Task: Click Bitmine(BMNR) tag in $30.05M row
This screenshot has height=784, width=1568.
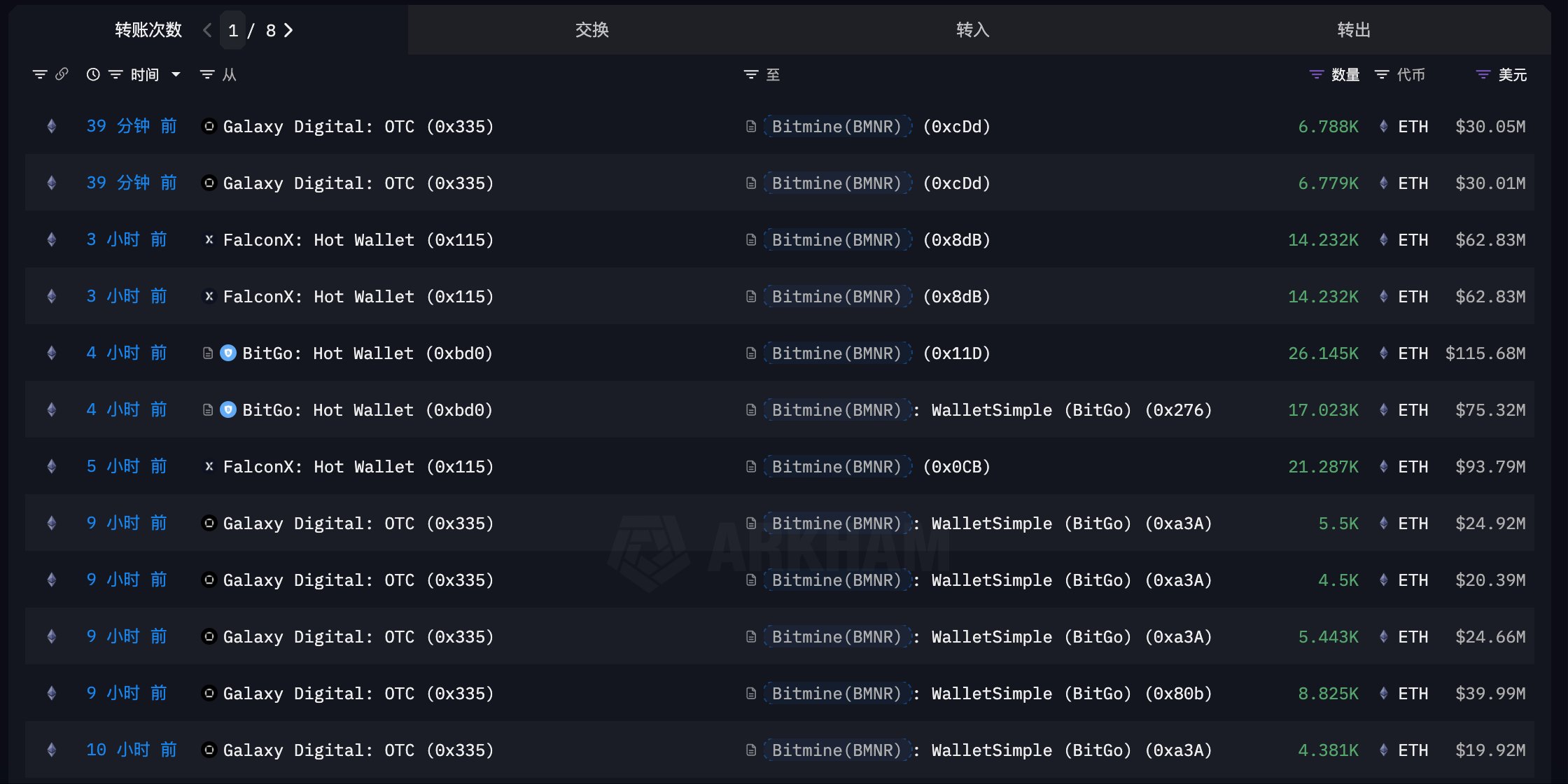Action: 837,126
